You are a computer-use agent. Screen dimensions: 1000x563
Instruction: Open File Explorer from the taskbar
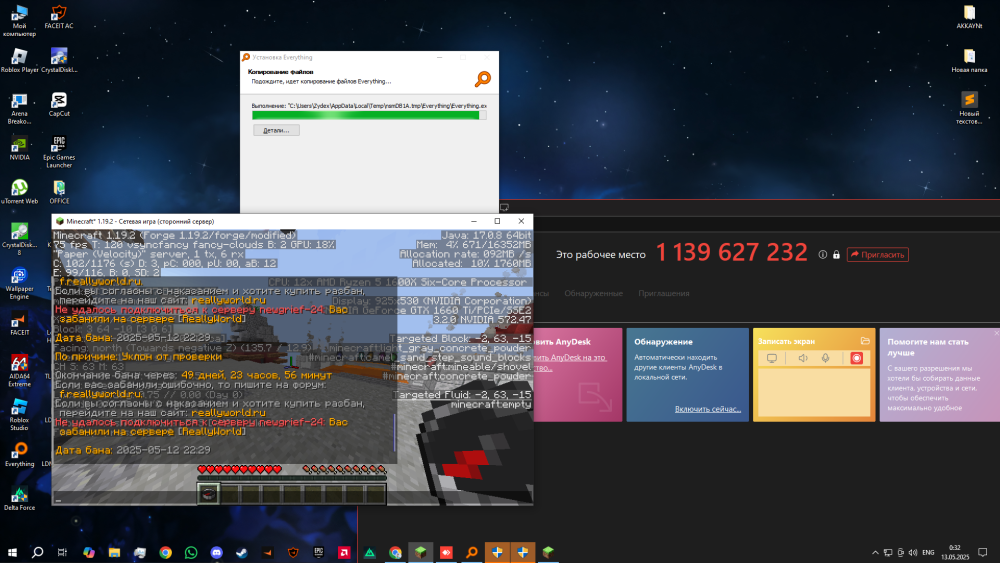114,552
